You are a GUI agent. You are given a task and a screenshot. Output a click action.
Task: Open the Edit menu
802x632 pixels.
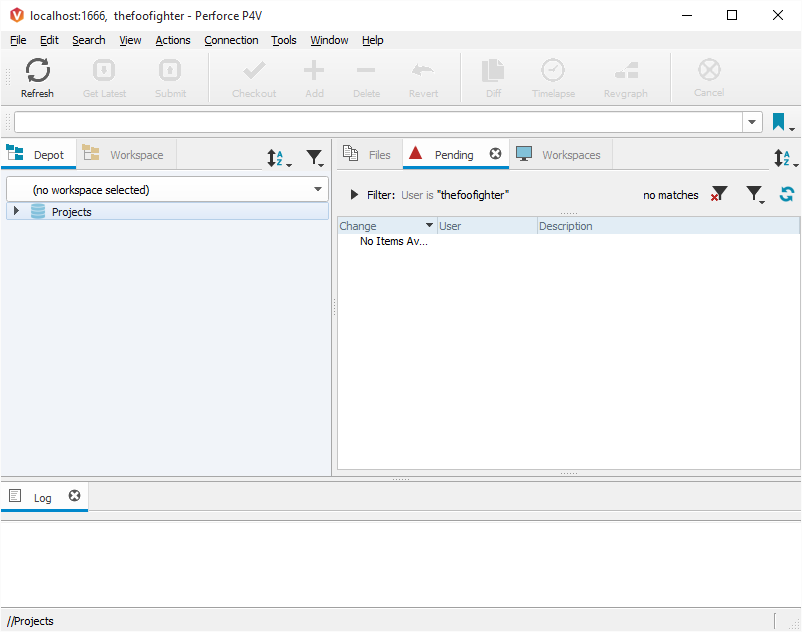point(49,40)
